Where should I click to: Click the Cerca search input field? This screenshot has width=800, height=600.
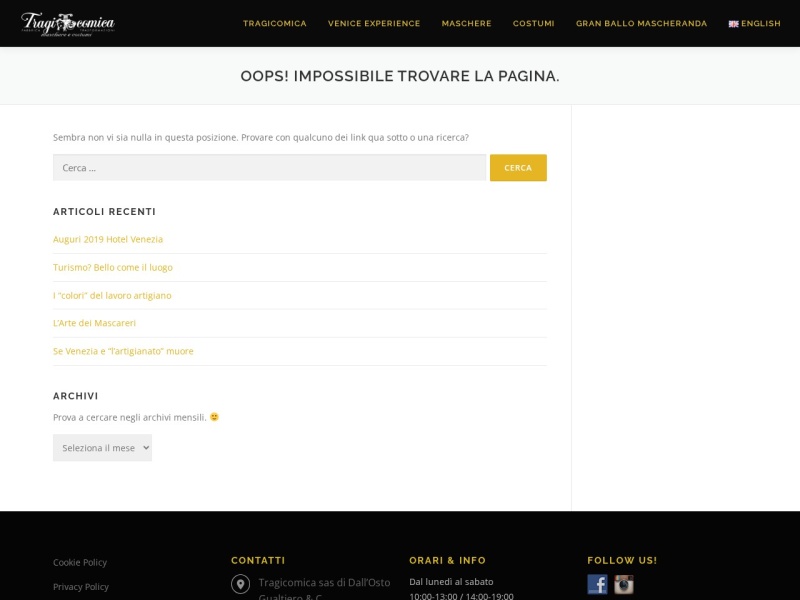(269, 168)
